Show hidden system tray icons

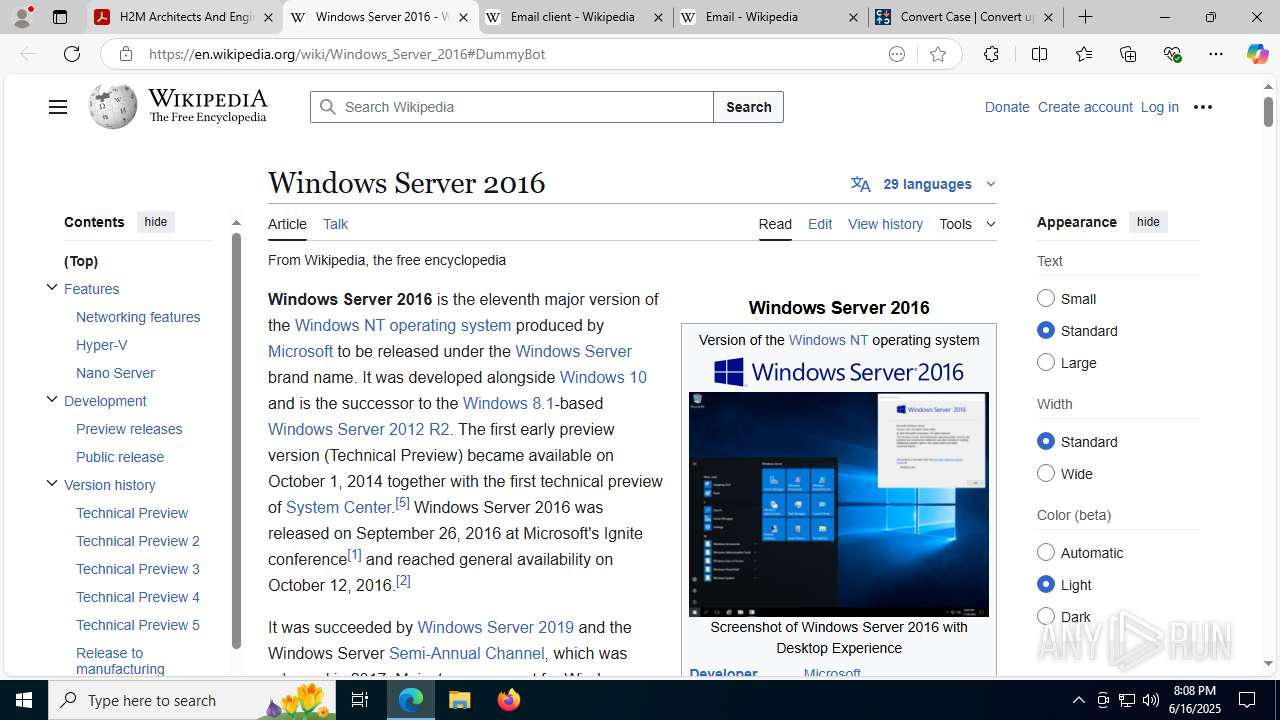1078,700
